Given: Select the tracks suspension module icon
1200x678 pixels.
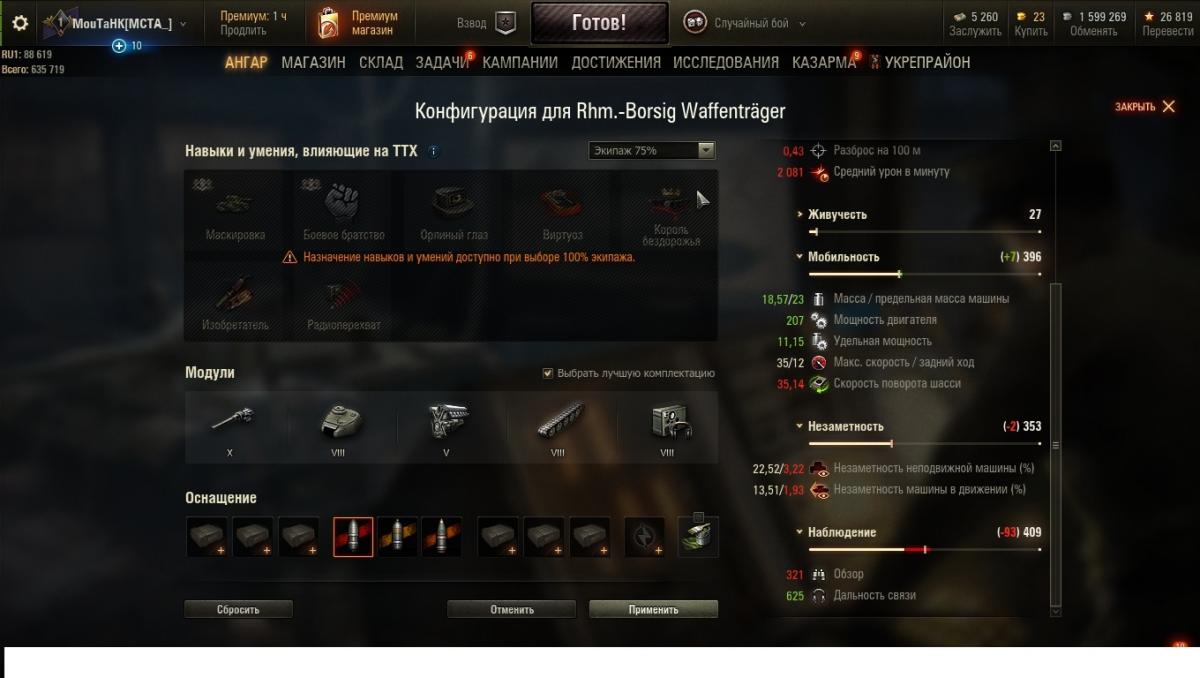Looking at the screenshot, I should click(557, 421).
